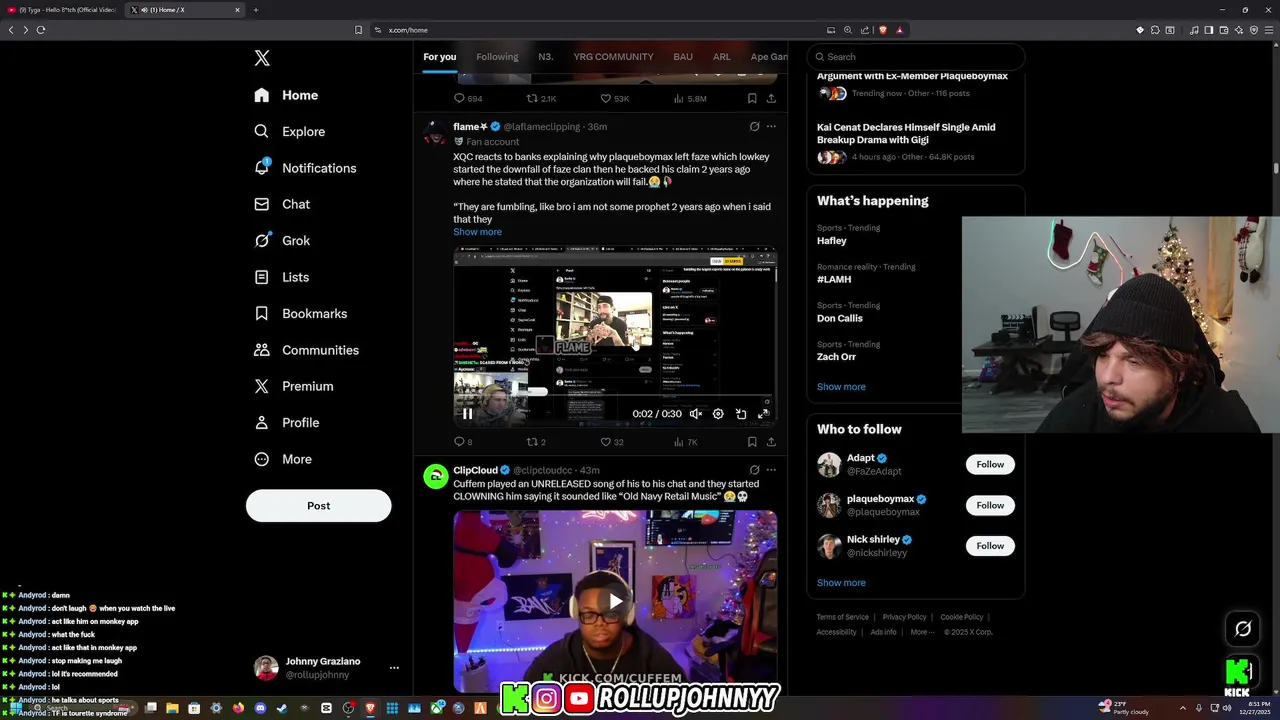Switch to BAU tab
Viewport: 1280px width, 720px height.
click(683, 57)
